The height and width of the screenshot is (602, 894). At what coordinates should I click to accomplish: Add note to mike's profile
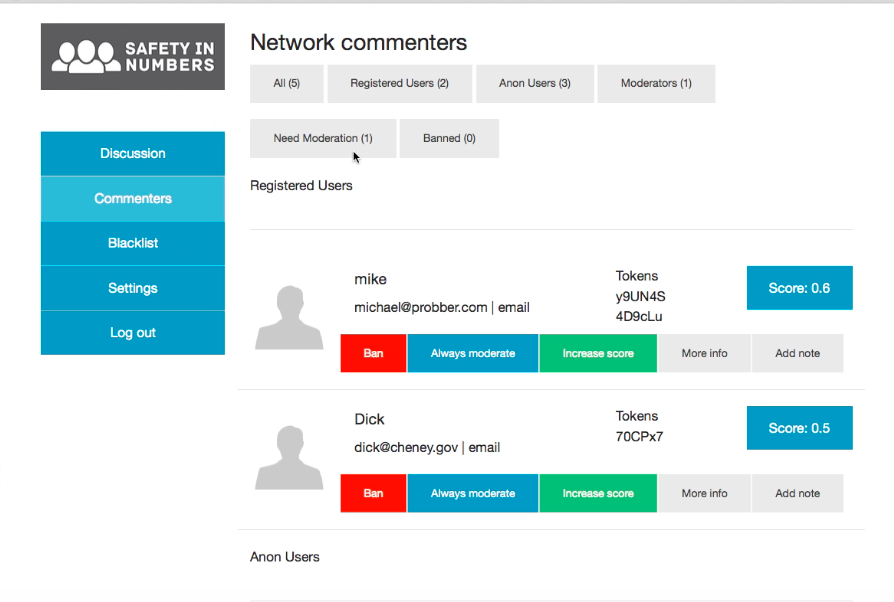click(x=798, y=353)
